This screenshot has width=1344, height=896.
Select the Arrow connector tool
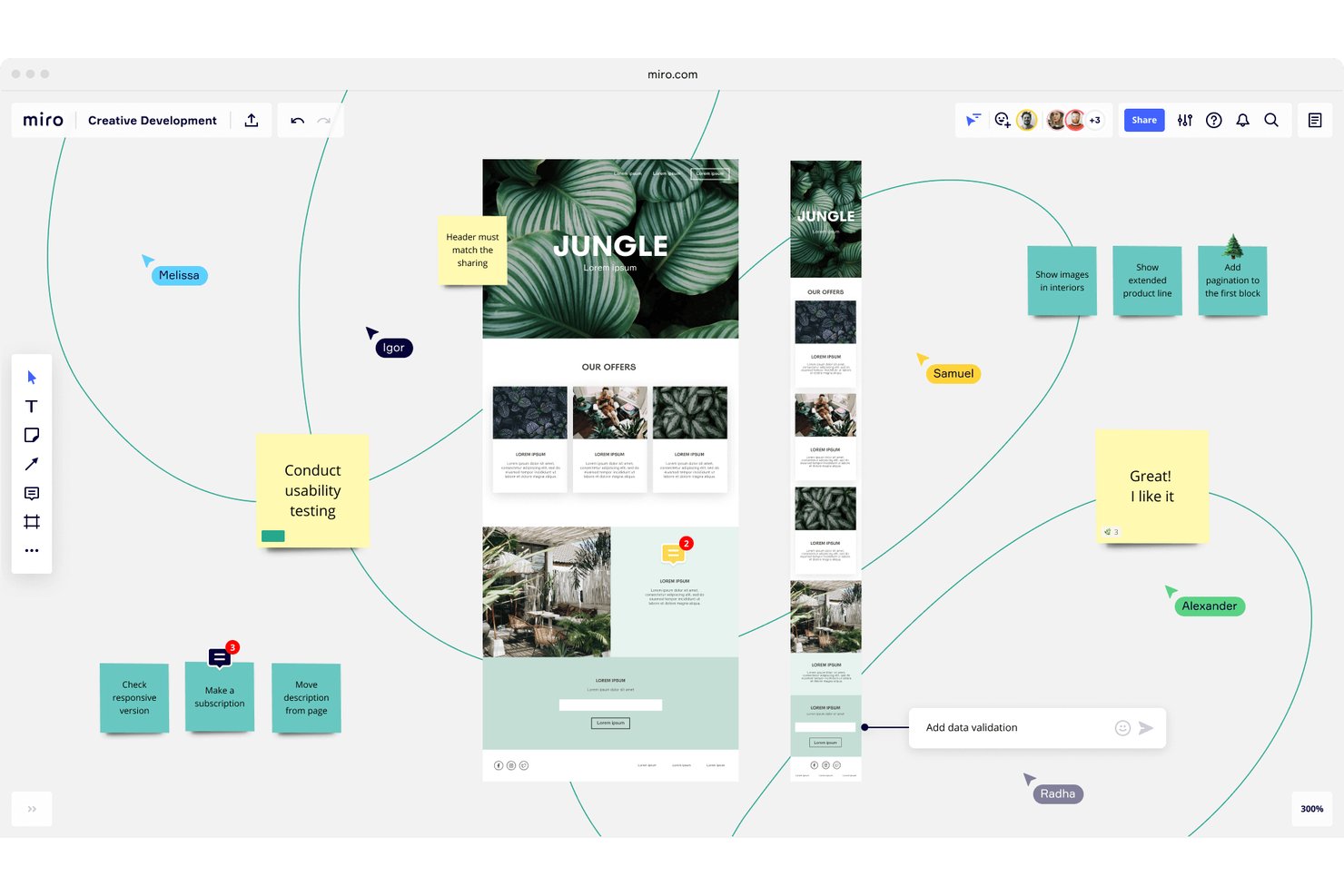pos(32,464)
